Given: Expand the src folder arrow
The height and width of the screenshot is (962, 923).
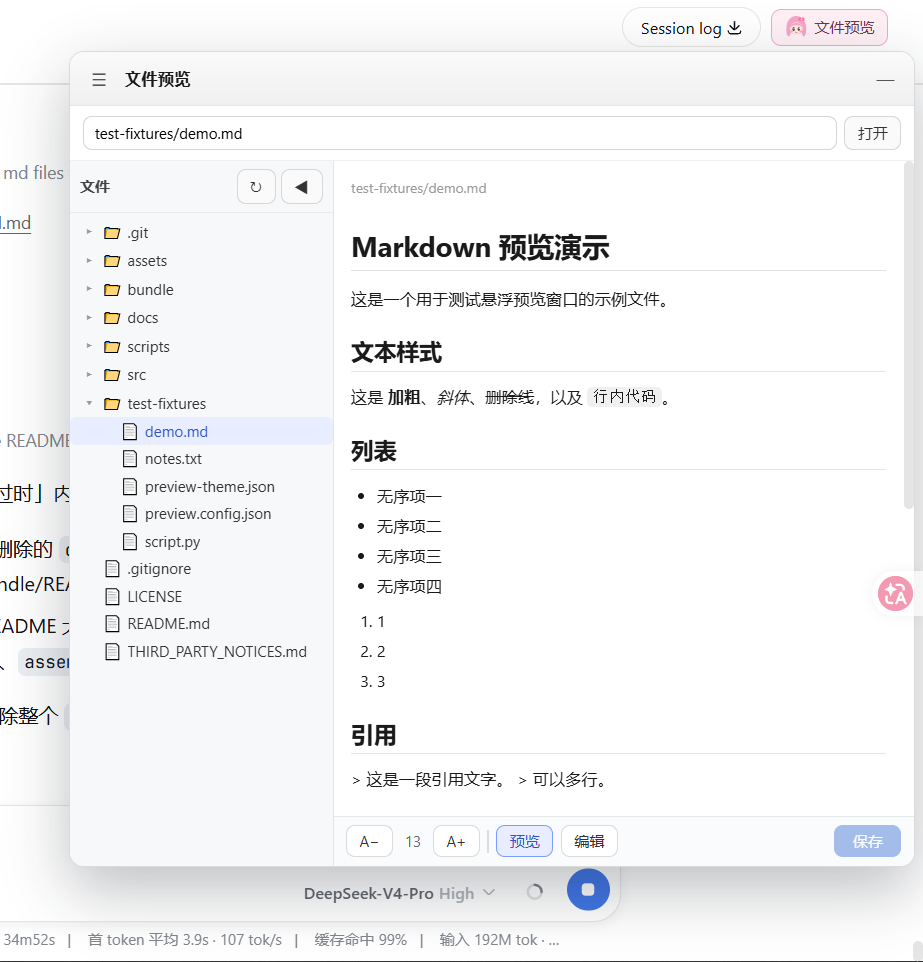Looking at the screenshot, I should click(89, 375).
